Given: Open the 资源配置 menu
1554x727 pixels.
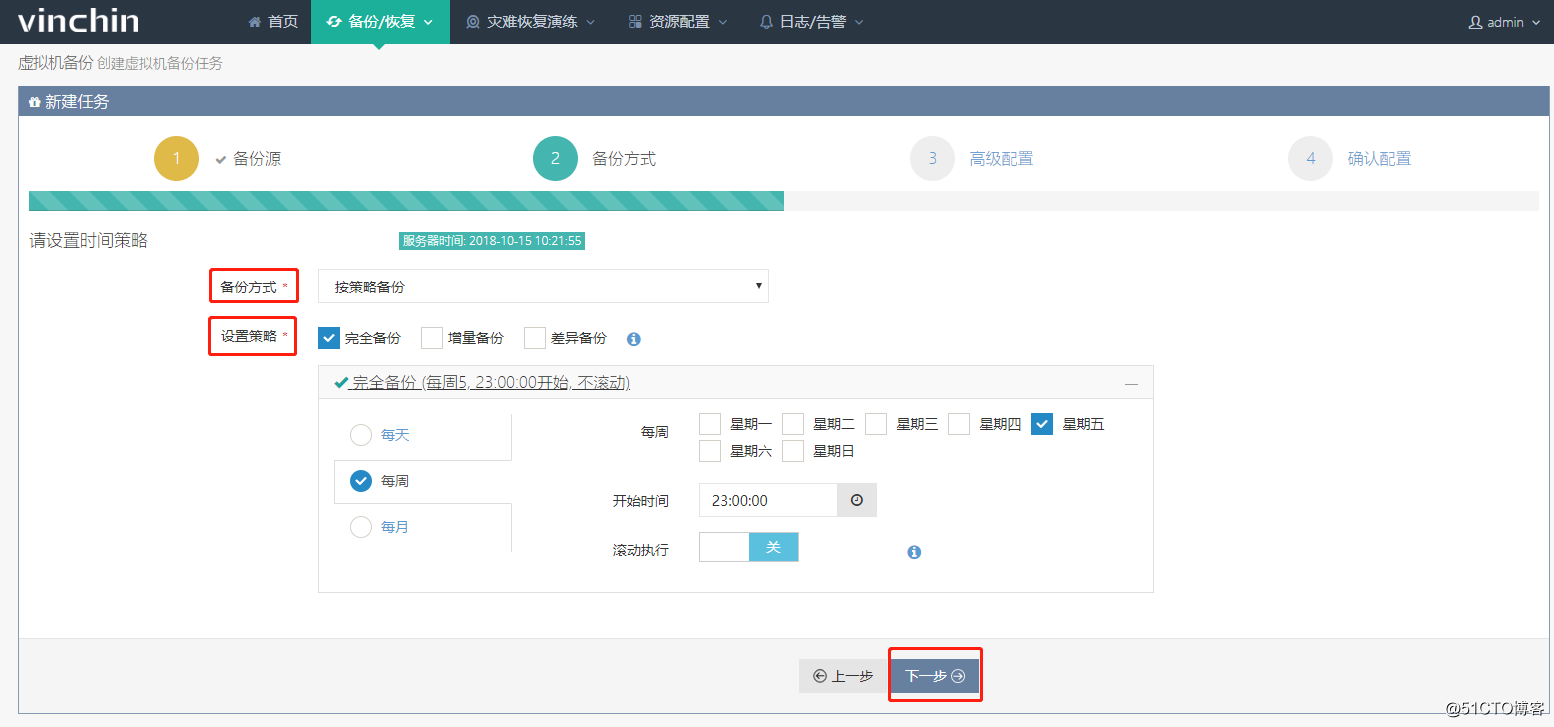Looking at the screenshot, I should point(677,21).
